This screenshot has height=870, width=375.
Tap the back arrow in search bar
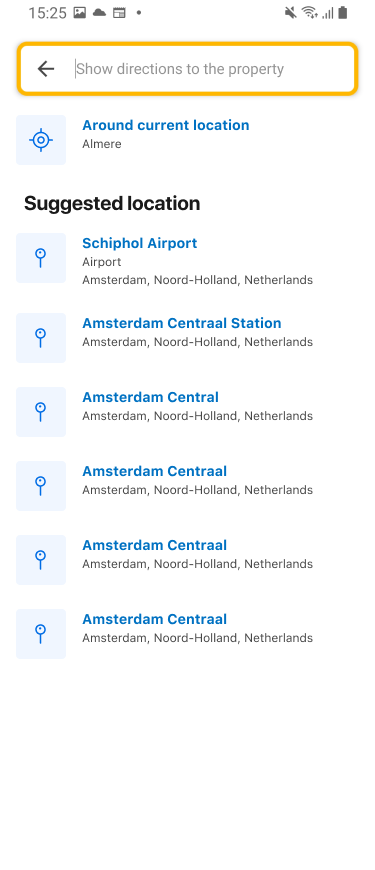pyautogui.click(x=46, y=69)
